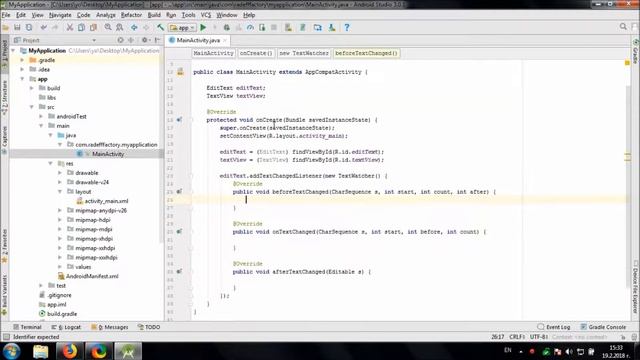Screen dimensions: 640x360
Task: Toggle the Favorites tool window side tab
Action: click(4, 246)
